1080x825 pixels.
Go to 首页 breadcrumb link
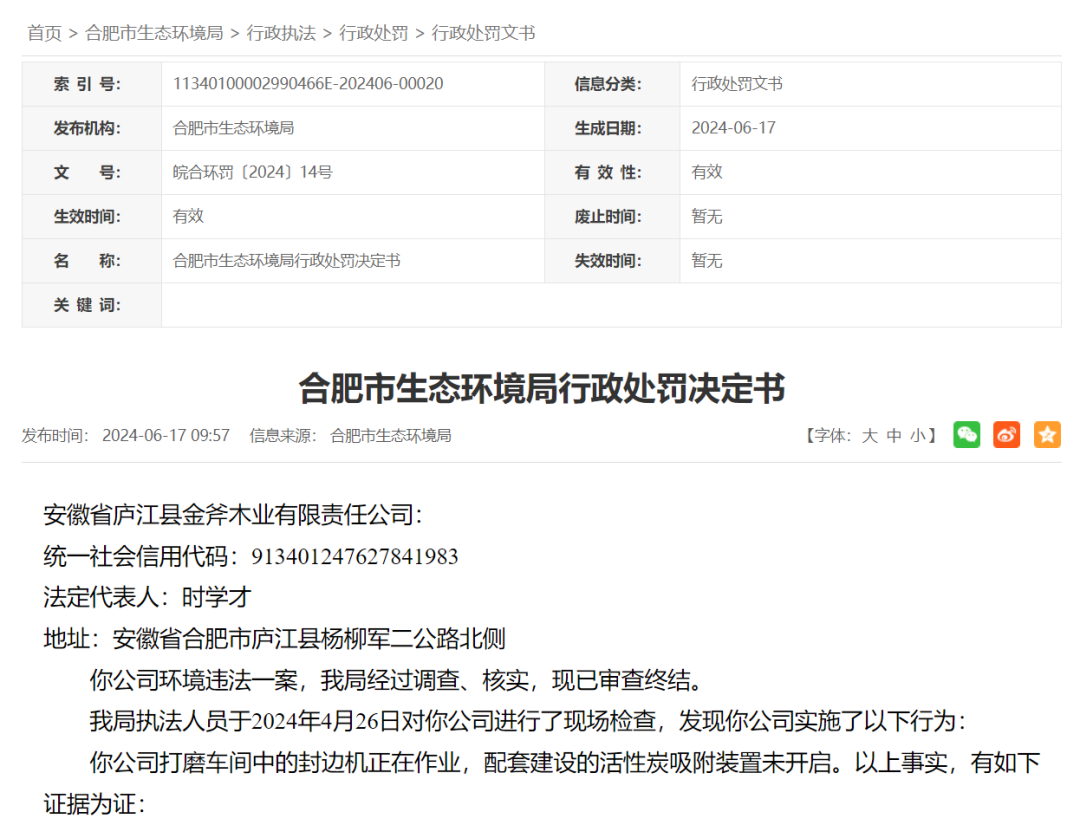[45, 33]
